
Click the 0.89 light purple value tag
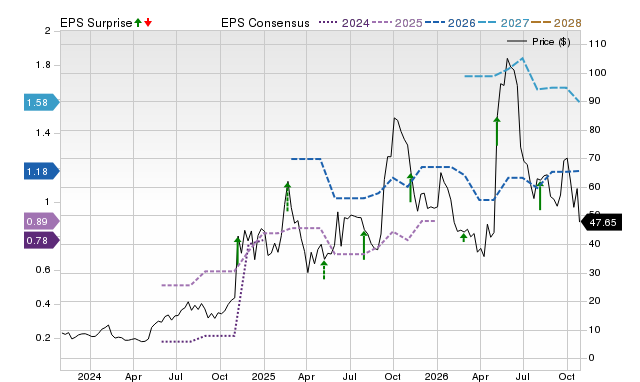coord(42,222)
